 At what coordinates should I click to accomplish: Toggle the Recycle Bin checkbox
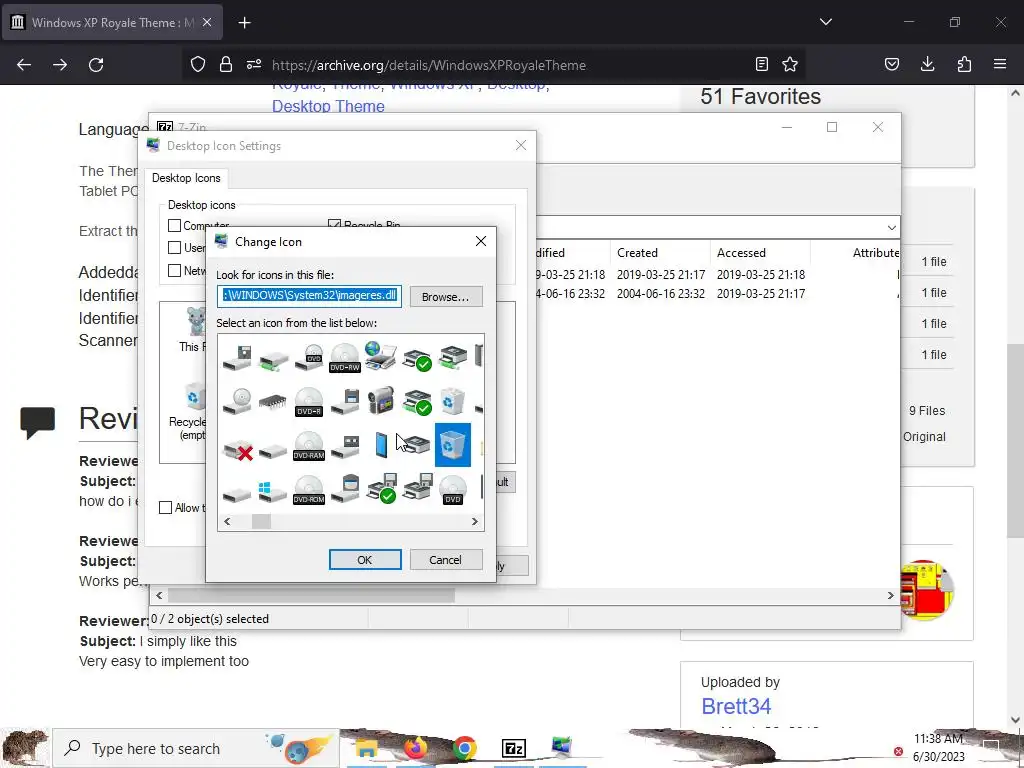click(x=334, y=224)
